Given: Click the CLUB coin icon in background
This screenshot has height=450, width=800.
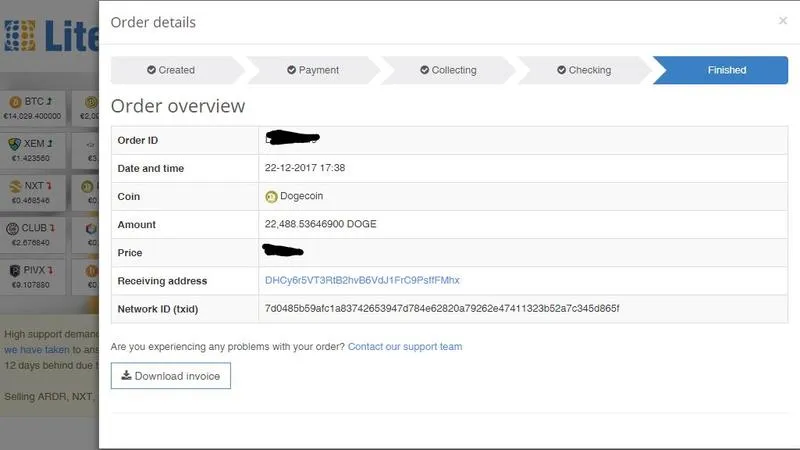Looking at the screenshot, I should coord(12,229).
